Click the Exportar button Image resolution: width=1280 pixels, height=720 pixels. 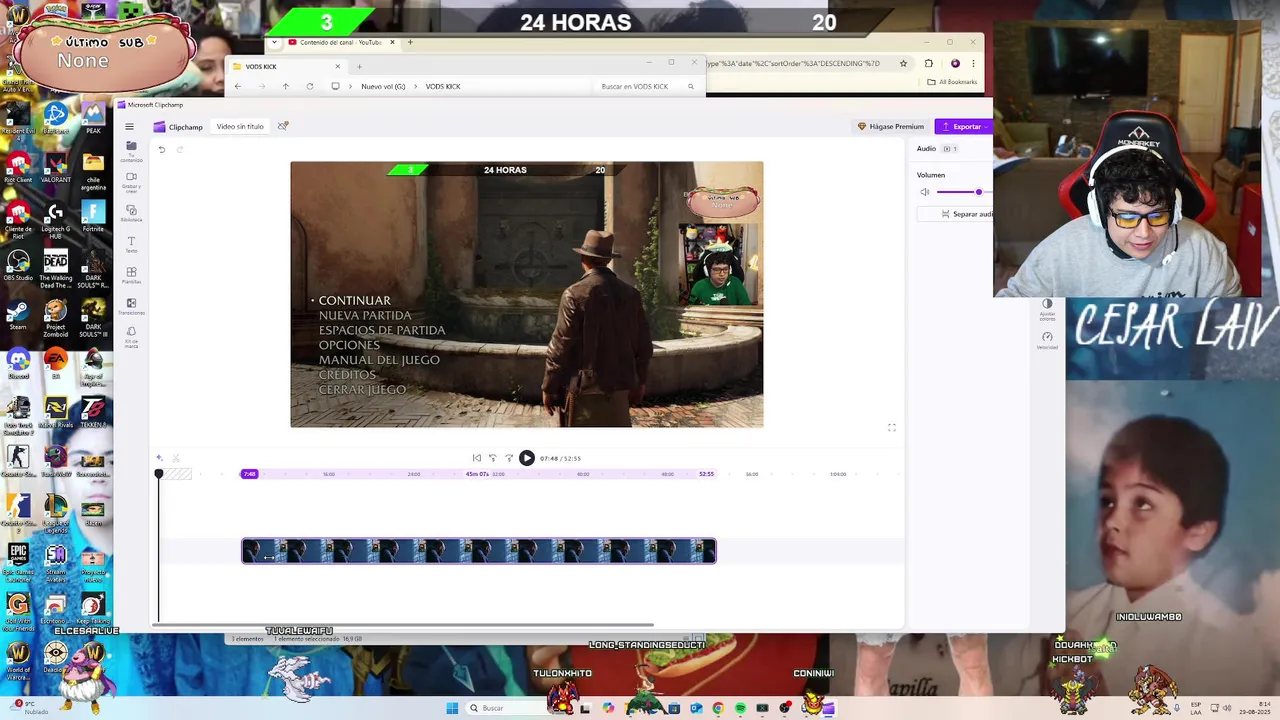click(963, 127)
